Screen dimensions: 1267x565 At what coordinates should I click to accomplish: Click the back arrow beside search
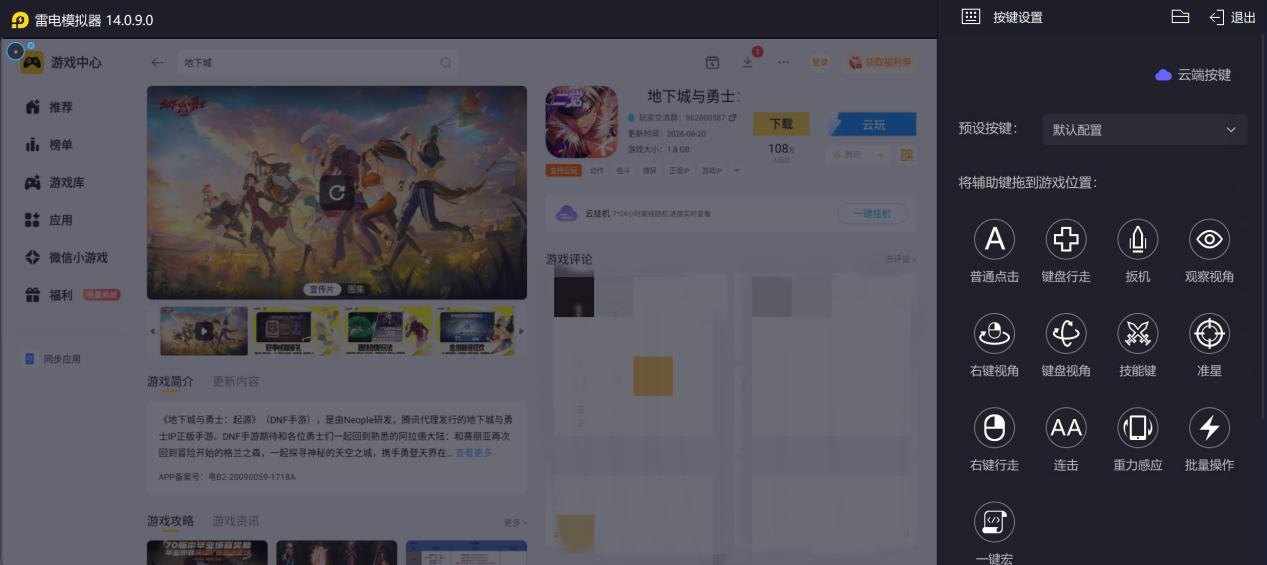(x=157, y=62)
